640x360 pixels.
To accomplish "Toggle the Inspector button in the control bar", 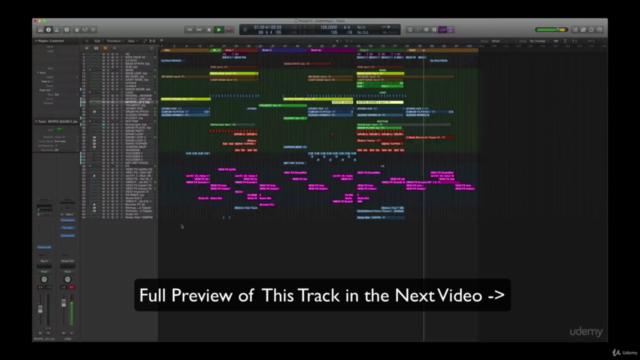I will [x=49, y=30].
